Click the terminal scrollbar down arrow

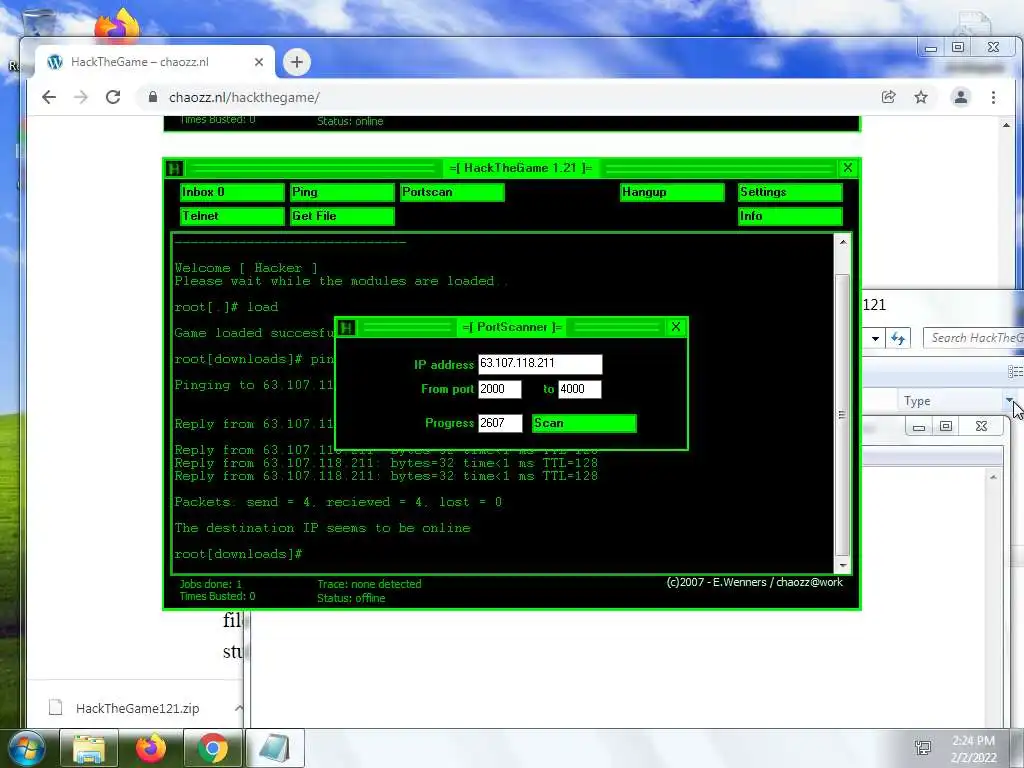click(842, 565)
